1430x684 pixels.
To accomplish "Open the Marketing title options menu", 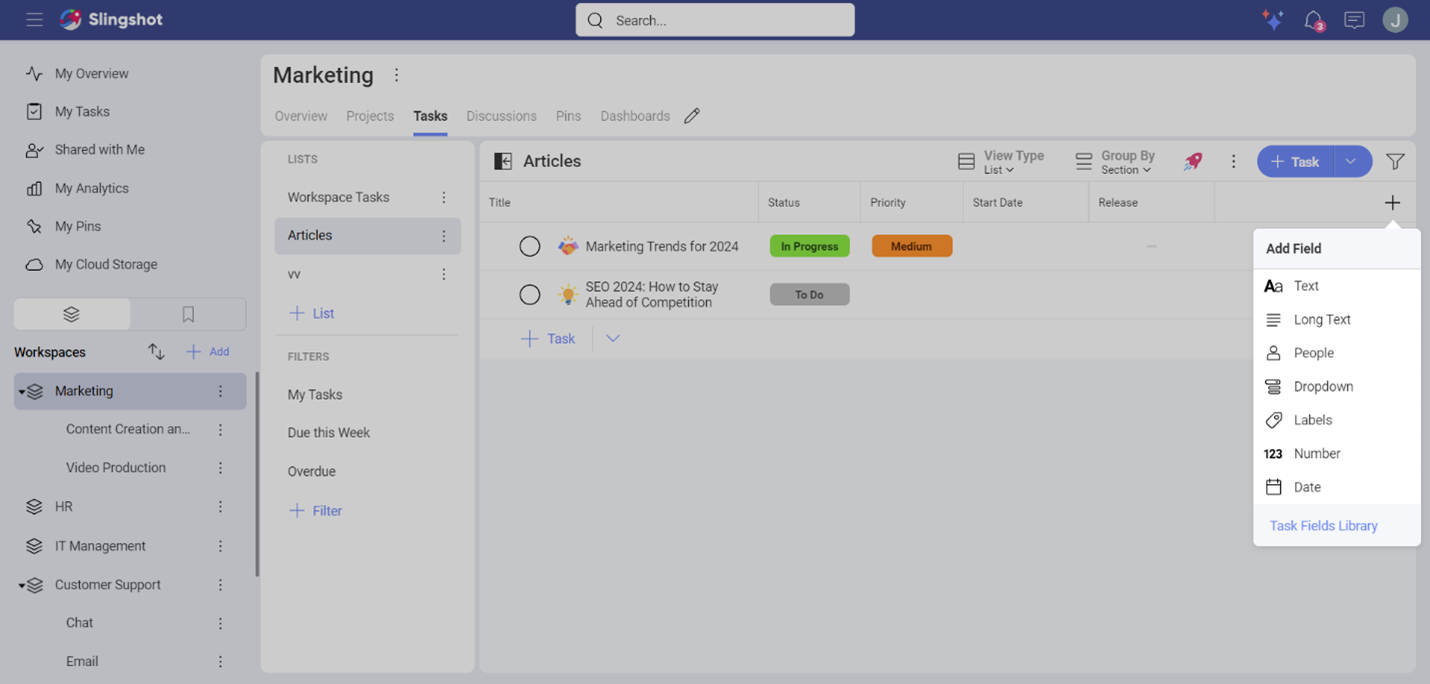I will pyautogui.click(x=397, y=75).
